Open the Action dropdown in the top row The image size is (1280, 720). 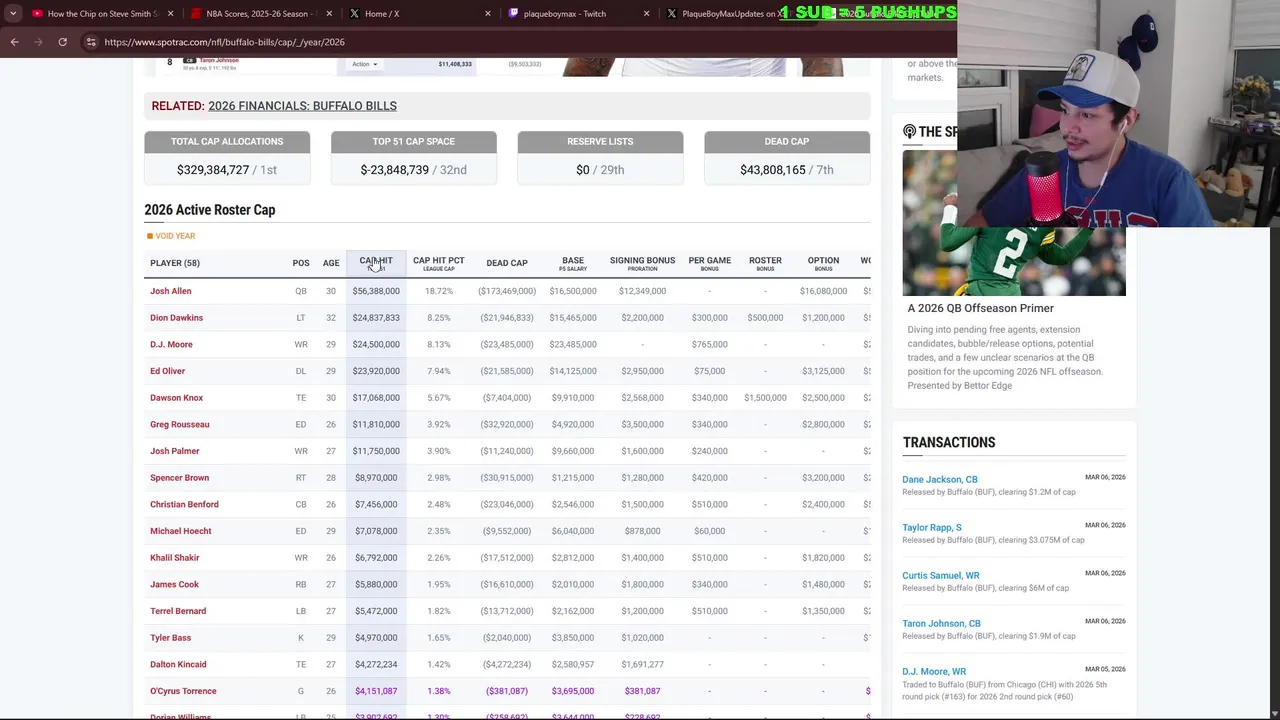pyautogui.click(x=364, y=64)
